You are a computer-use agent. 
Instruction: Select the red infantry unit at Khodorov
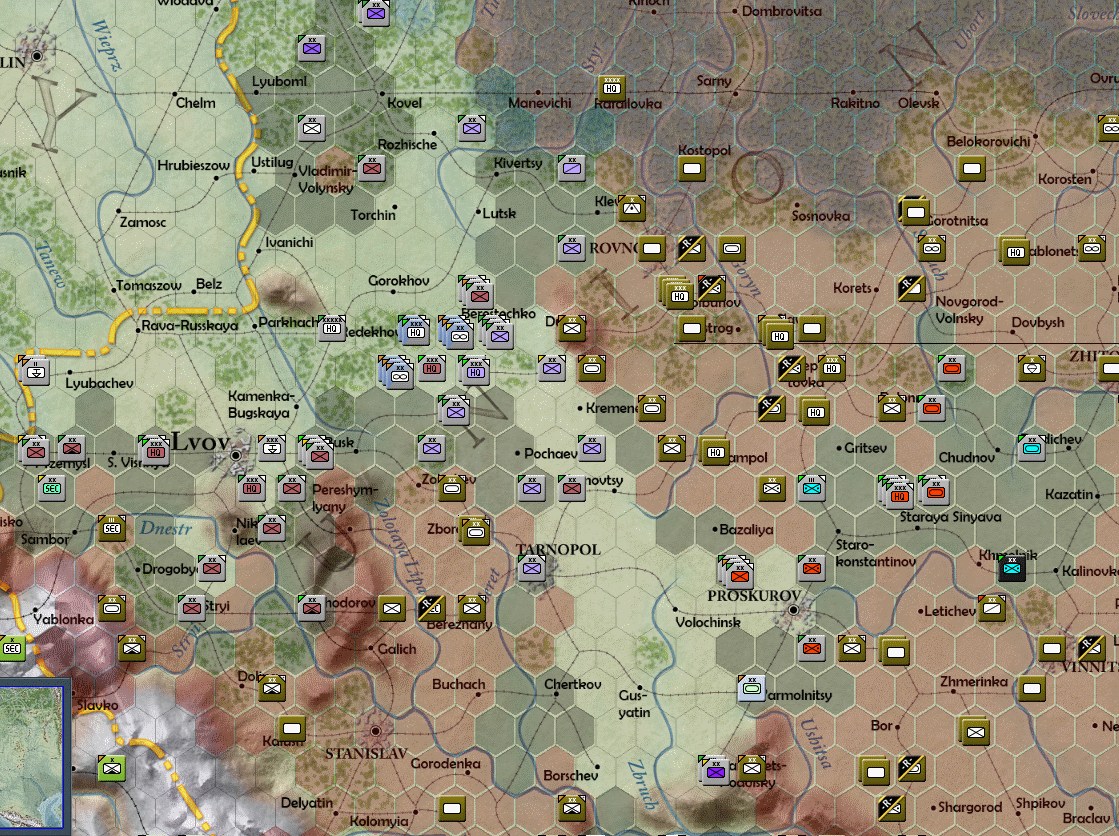pyautogui.click(x=312, y=608)
